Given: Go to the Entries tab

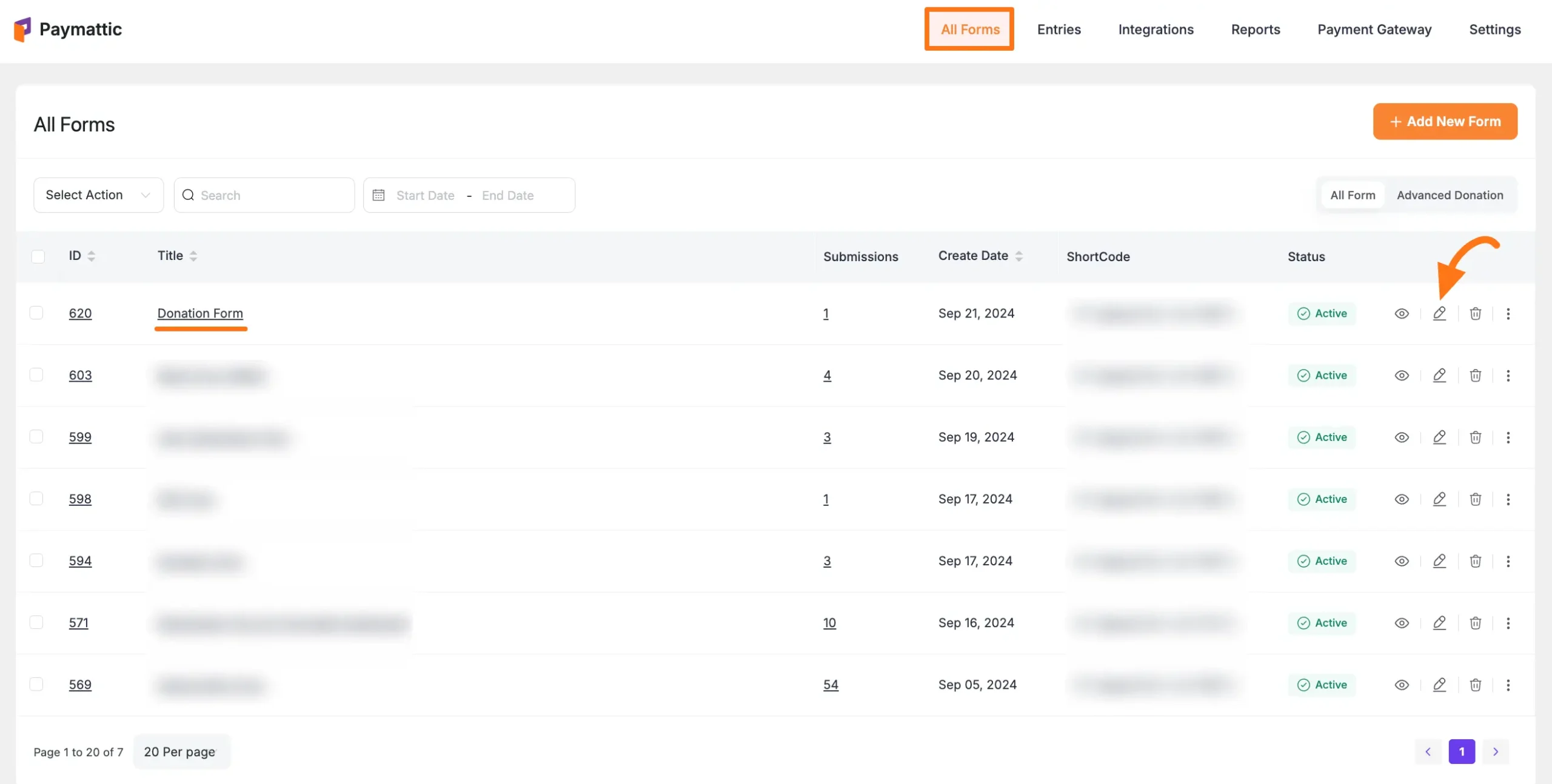Looking at the screenshot, I should click(1059, 29).
